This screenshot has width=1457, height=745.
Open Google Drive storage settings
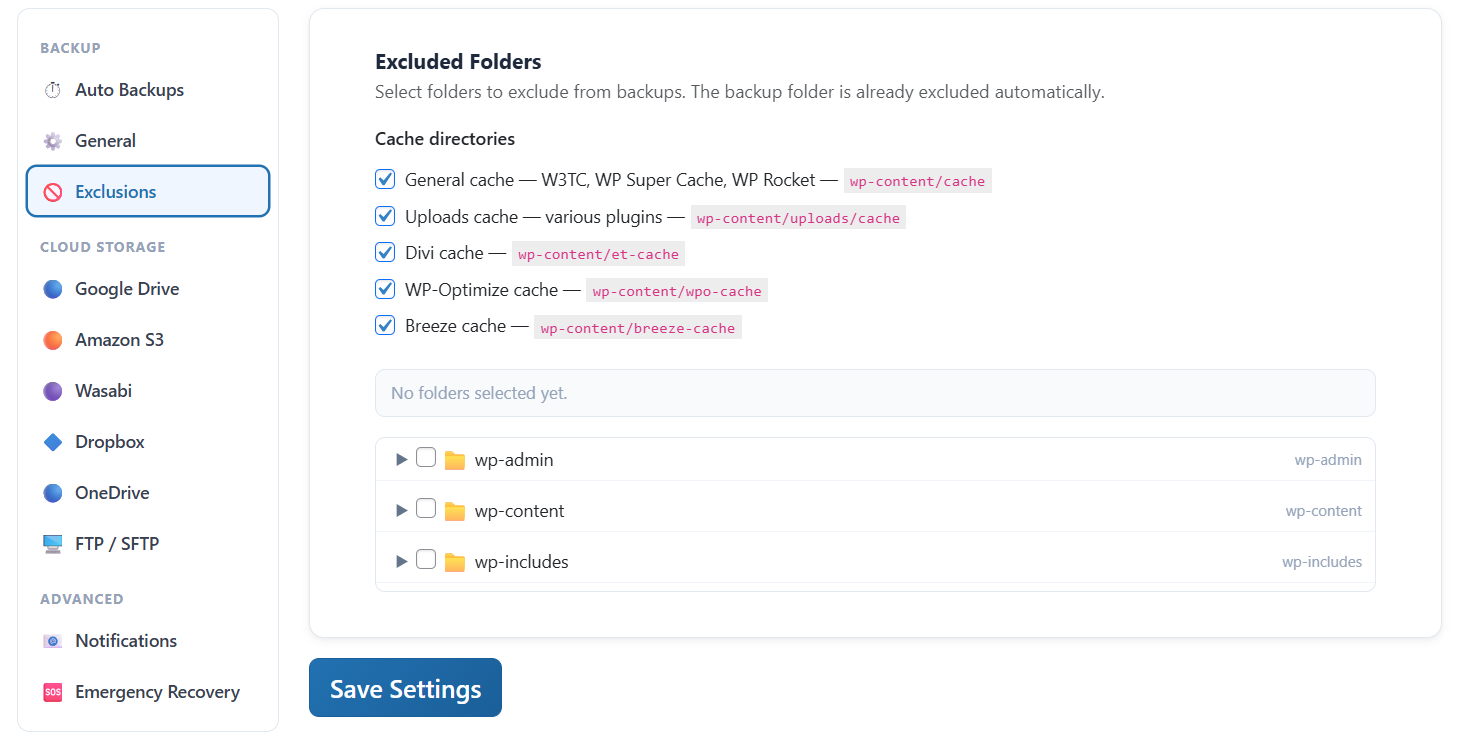pos(148,289)
